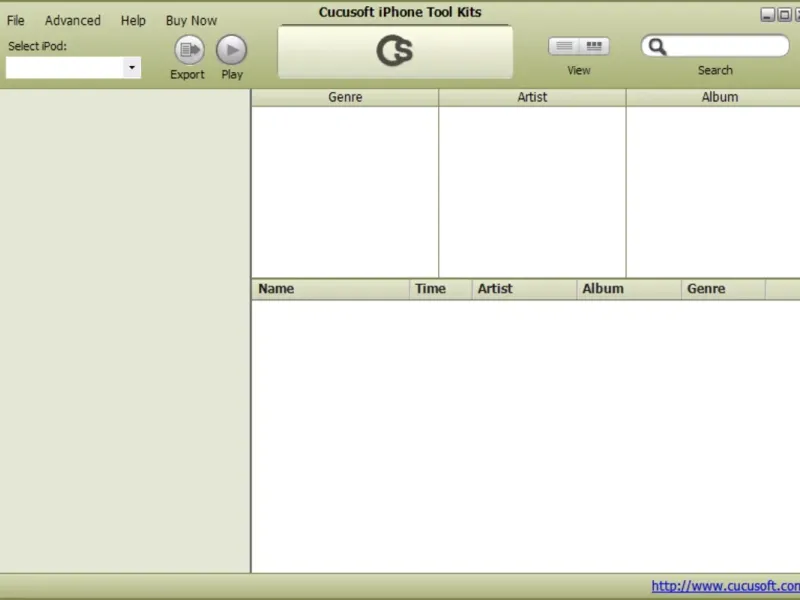The image size is (800, 600).
Task: Click the search magnifier icon
Action: tap(657, 47)
